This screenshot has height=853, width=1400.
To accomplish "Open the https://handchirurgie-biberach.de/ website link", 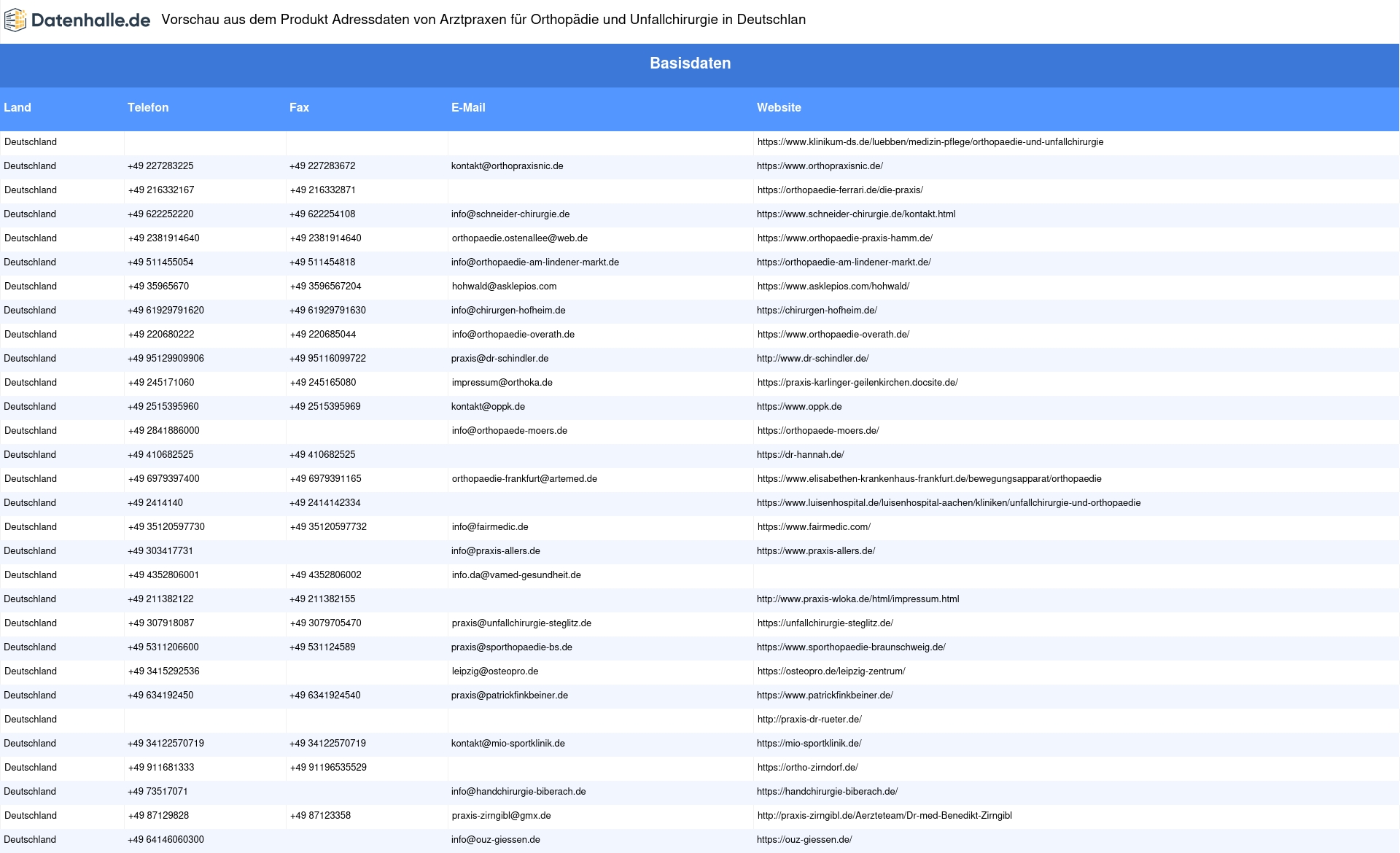I will [x=828, y=792].
